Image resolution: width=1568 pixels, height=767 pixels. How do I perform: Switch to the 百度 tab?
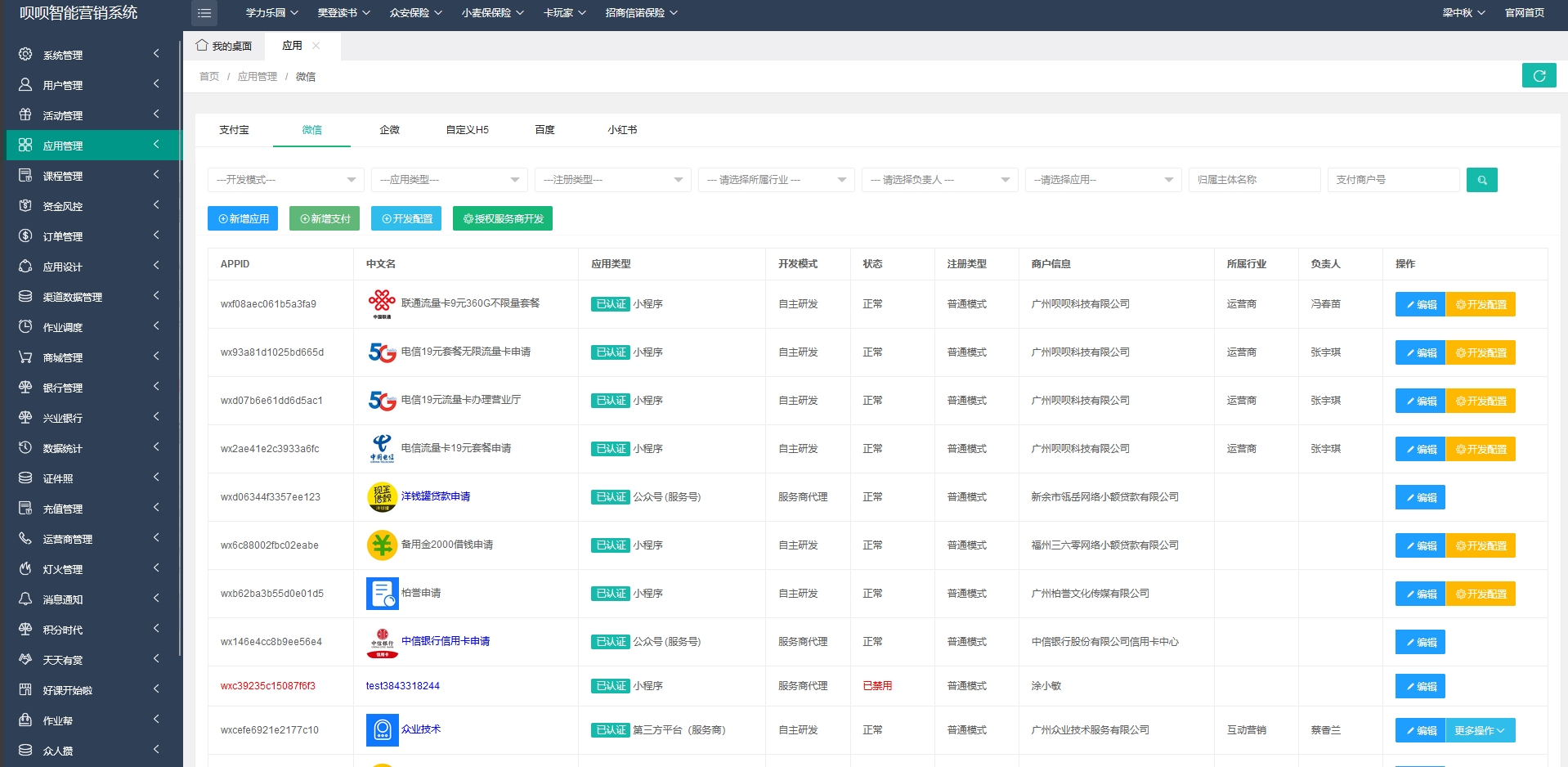(544, 130)
